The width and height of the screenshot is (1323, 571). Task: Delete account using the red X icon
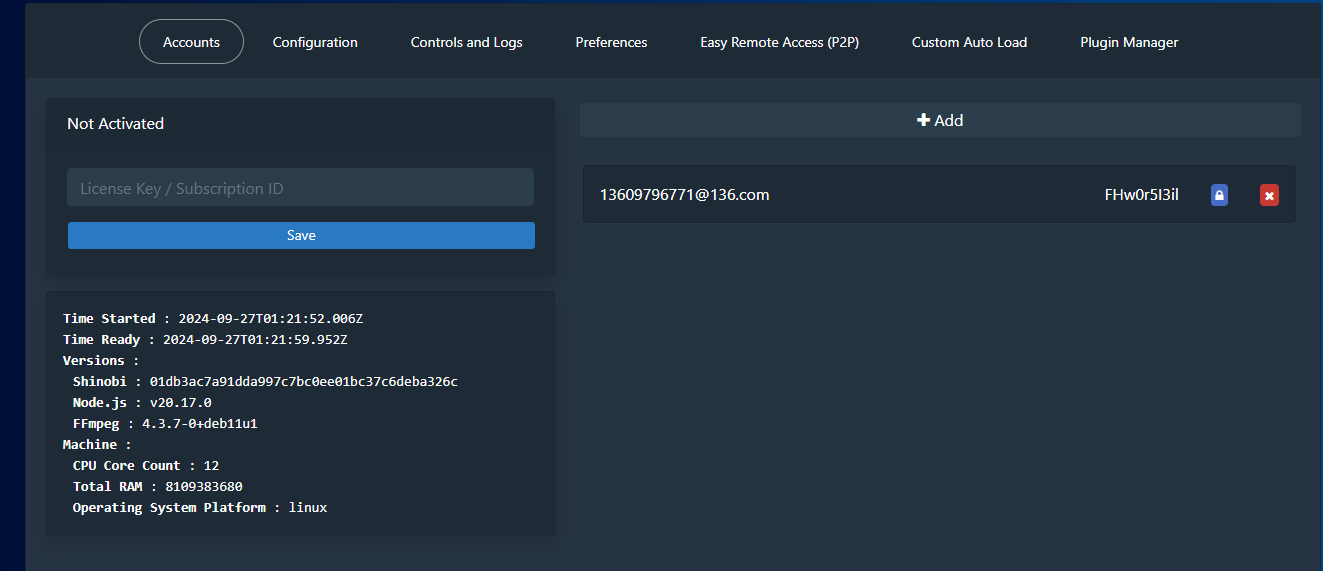point(1269,195)
